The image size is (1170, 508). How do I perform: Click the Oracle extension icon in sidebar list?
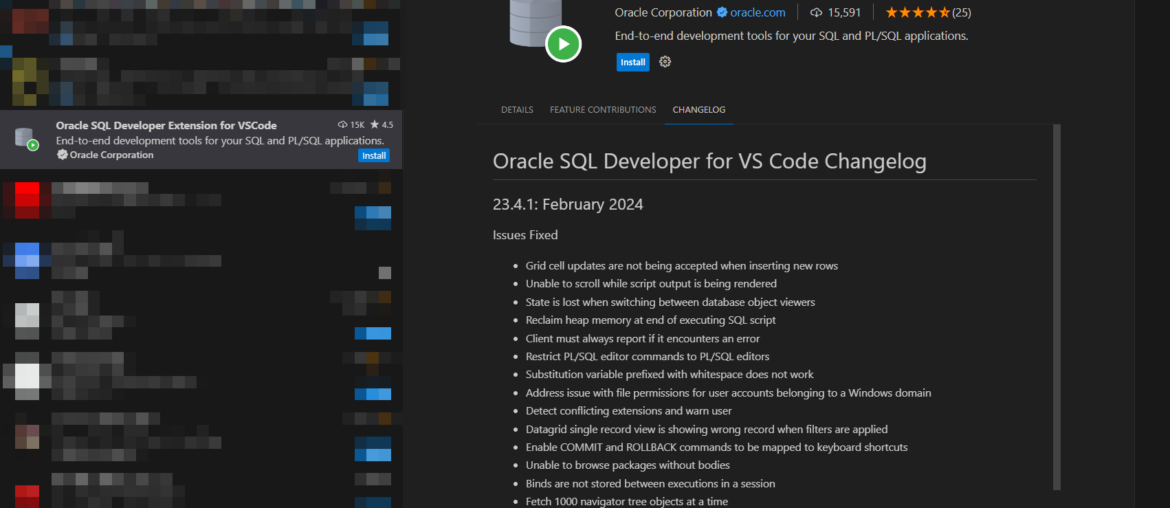point(26,139)
